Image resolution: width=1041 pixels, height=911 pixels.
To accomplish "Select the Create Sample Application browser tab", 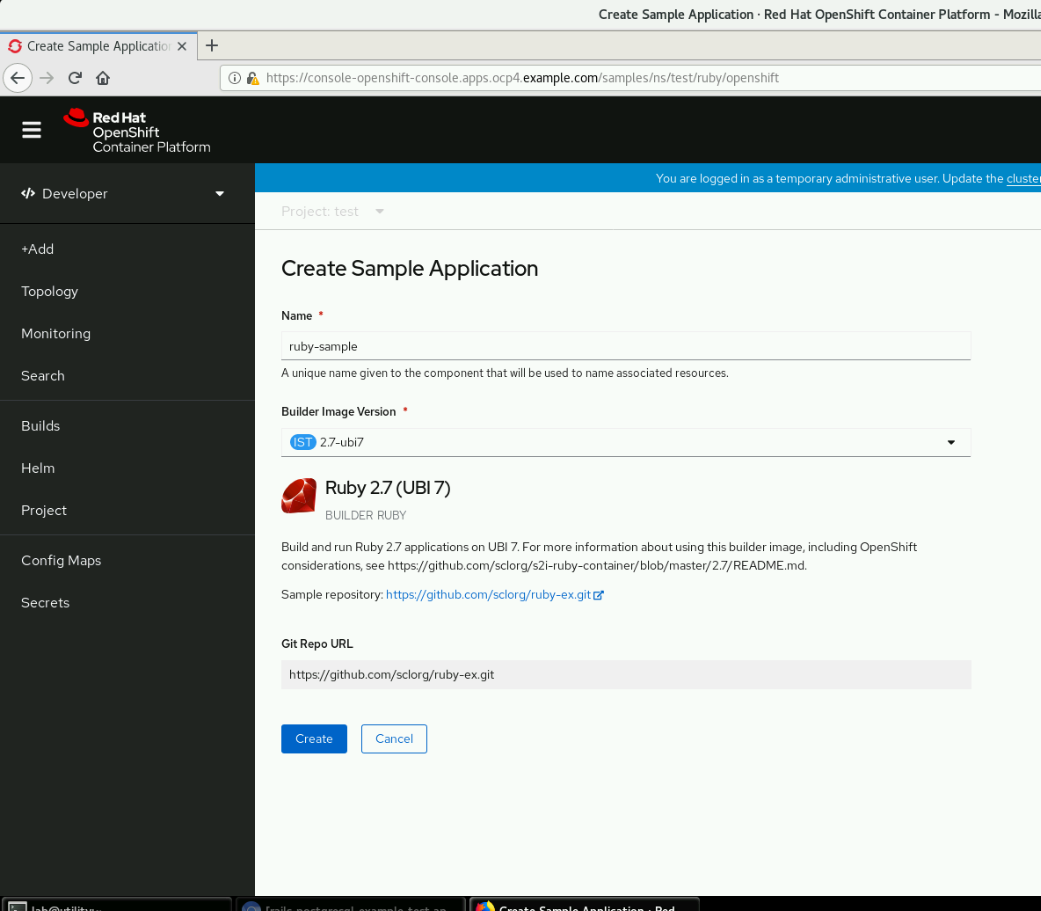I will [98, 46].
